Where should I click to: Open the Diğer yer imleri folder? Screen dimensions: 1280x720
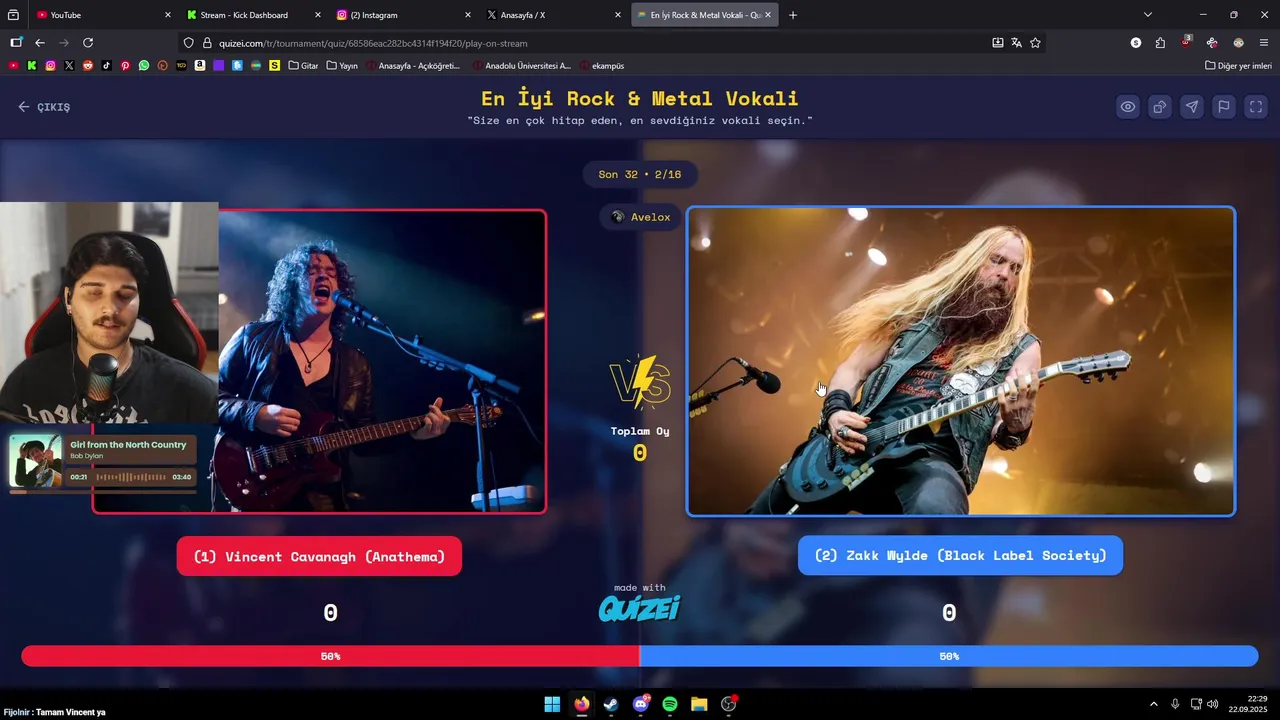click(x=1238, y=65)
